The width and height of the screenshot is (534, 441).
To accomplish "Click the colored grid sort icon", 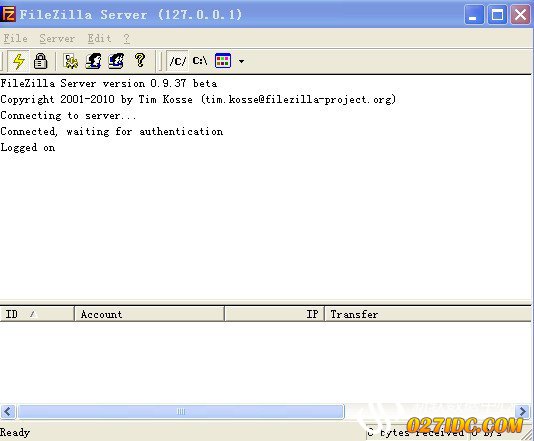I will [223, 61].
